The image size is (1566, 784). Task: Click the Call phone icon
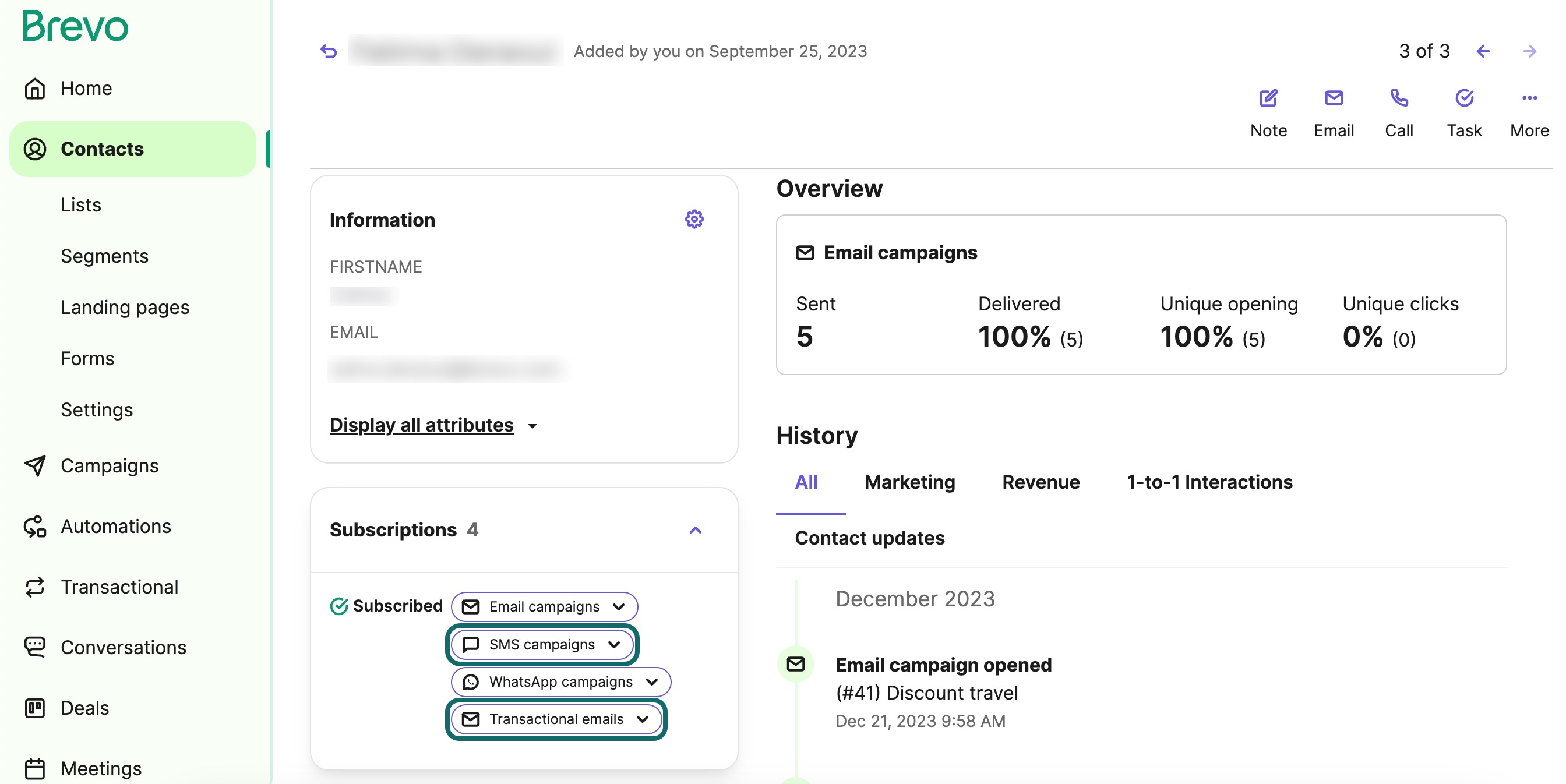click(1399, 98)
